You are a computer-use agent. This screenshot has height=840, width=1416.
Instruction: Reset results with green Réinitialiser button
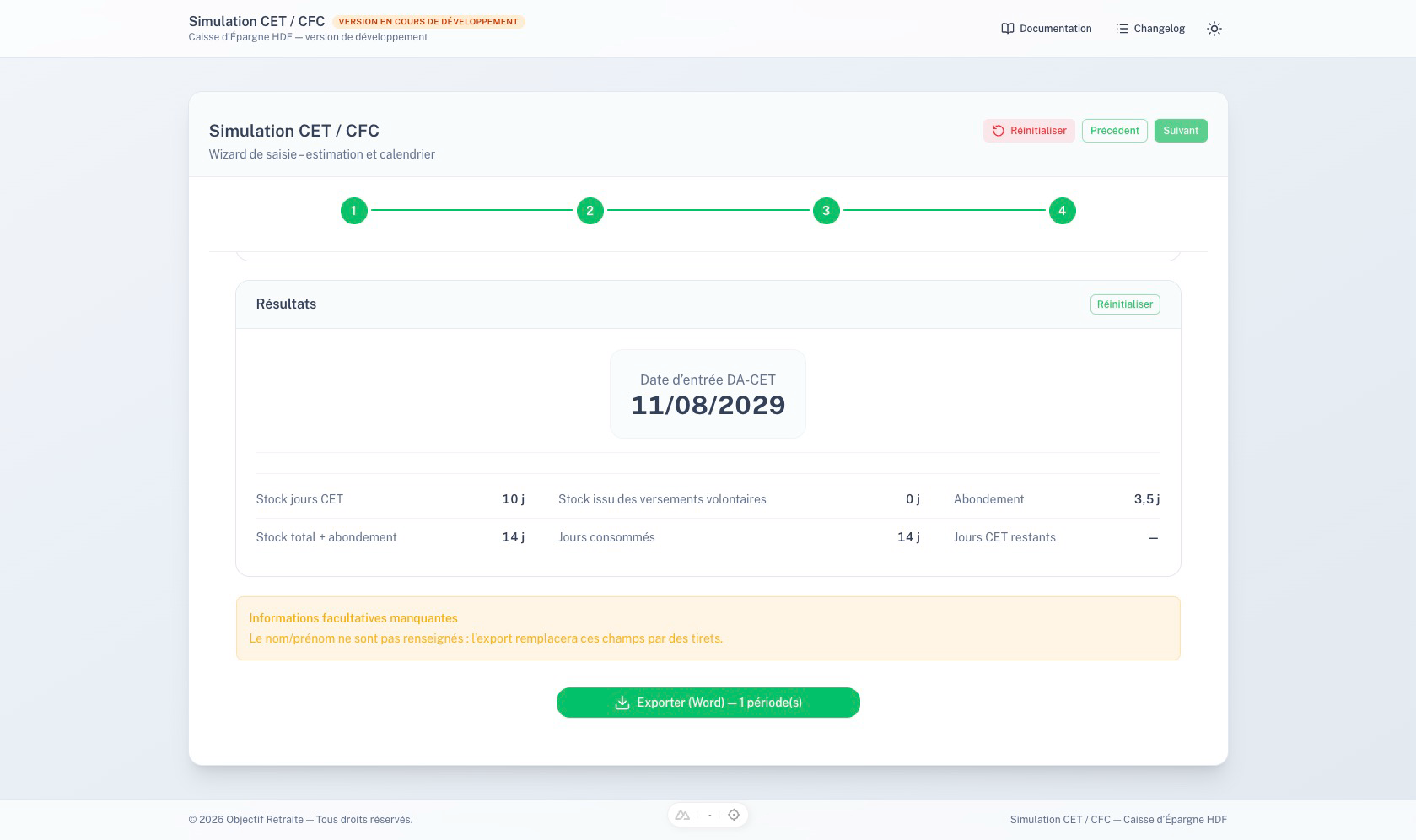click(x=1124, y=304)
